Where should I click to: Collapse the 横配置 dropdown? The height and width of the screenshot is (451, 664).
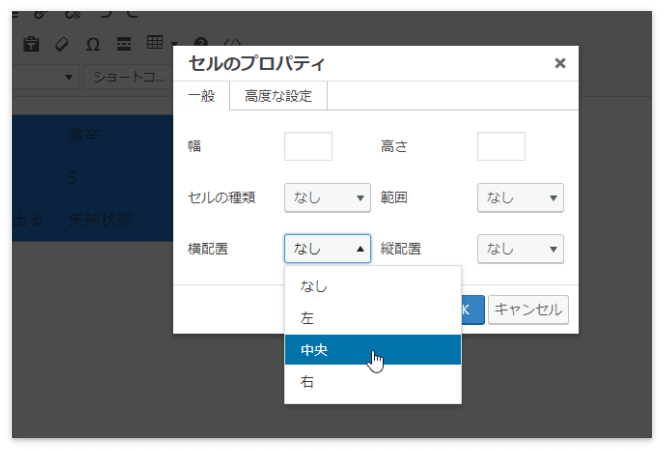pos(327,249)
